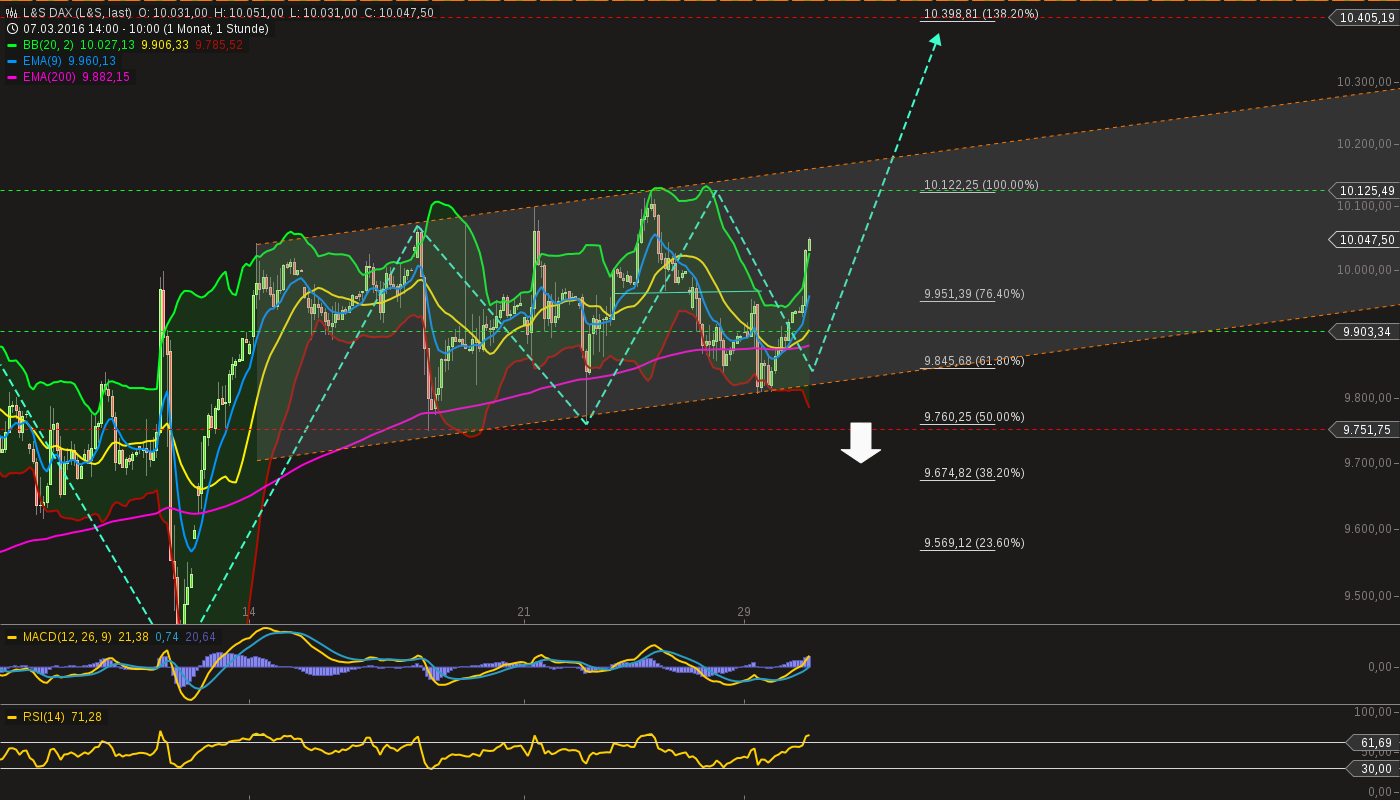This screenshot has width=1400, height=800.
Task: Click the RSI axis tag 30,00
Action: tap(1374, 769)
